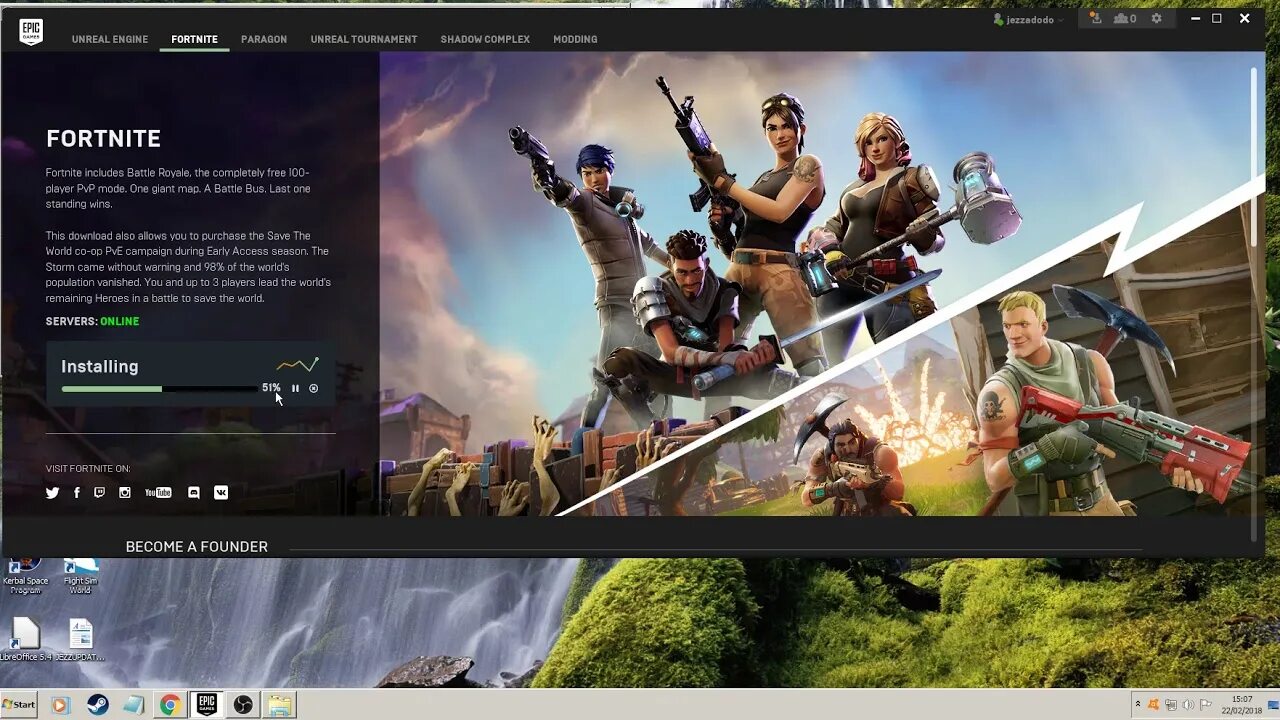Open Fortnite's Twitter page
The height and width of the screenshot is (720, 1280).
pos(52,492)
